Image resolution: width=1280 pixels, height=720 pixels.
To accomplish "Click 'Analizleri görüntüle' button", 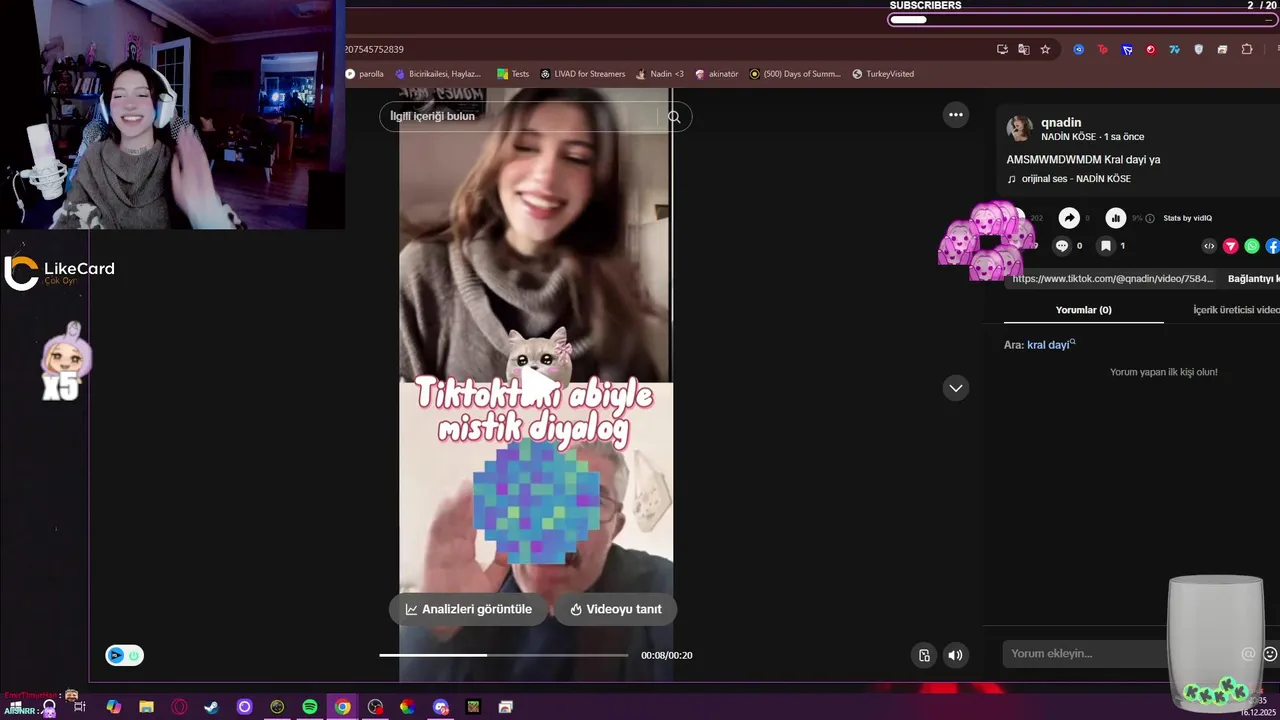I will (468, 609).
